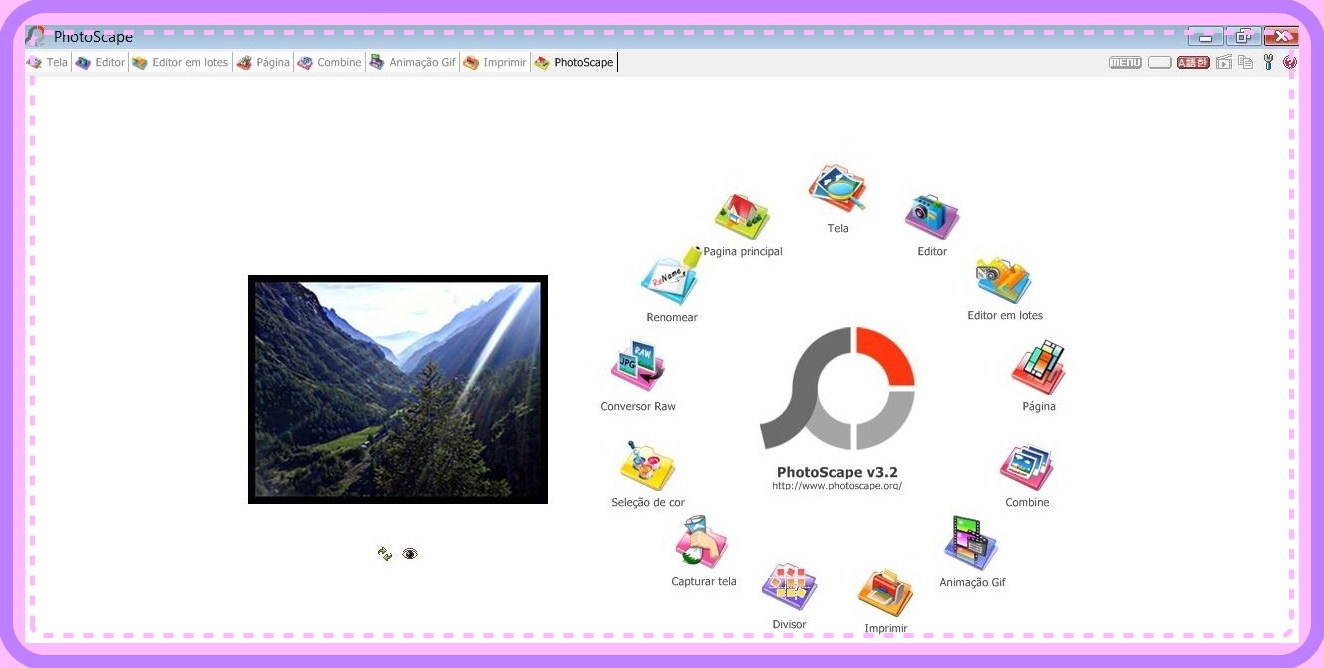Viewport: 1324px width, 668px height.
Task: Select the Combine tab
Action: tap(329, 62)
